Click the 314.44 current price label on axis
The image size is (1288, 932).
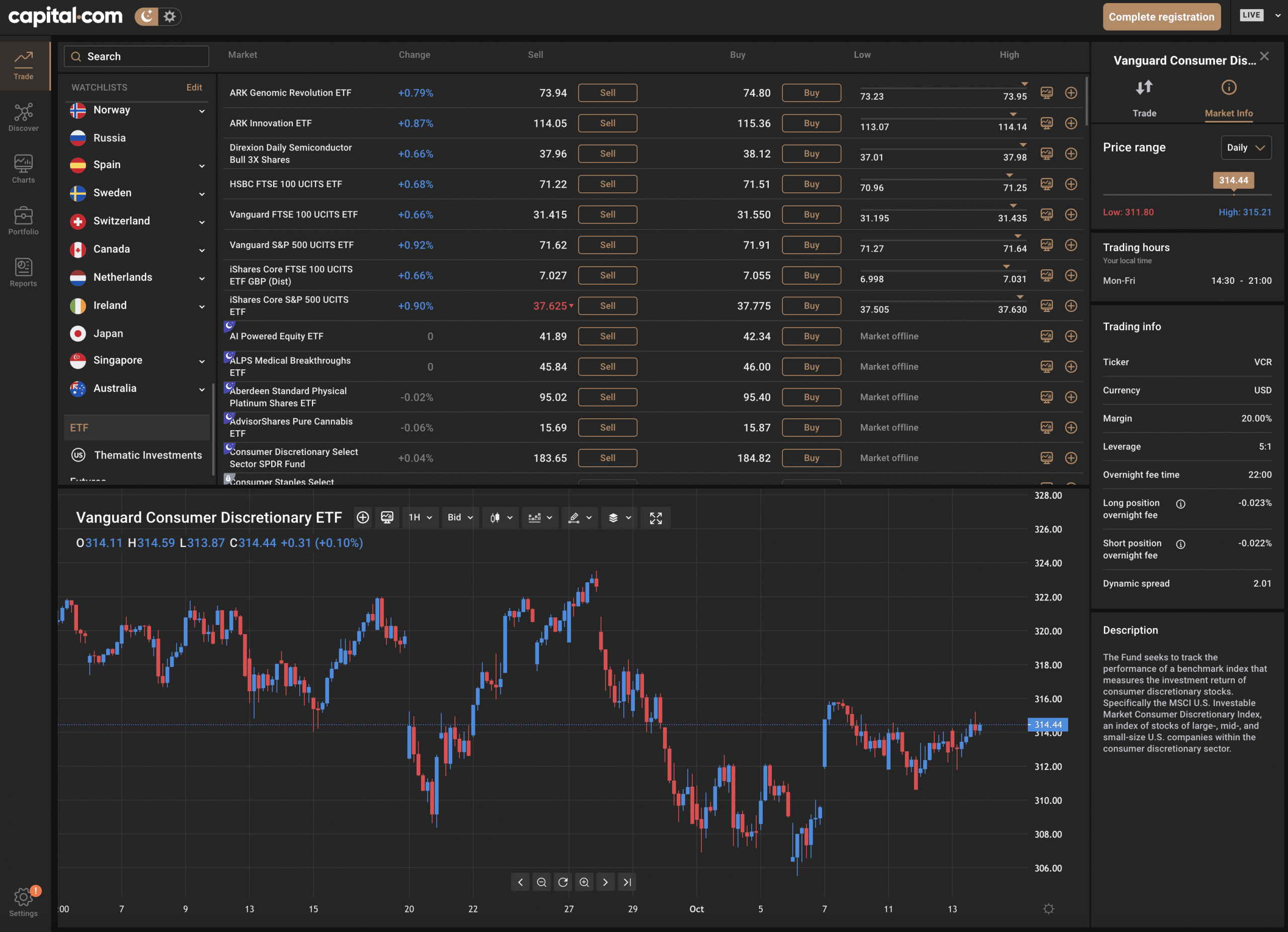pyautogui.click(x=1048, y=725)
